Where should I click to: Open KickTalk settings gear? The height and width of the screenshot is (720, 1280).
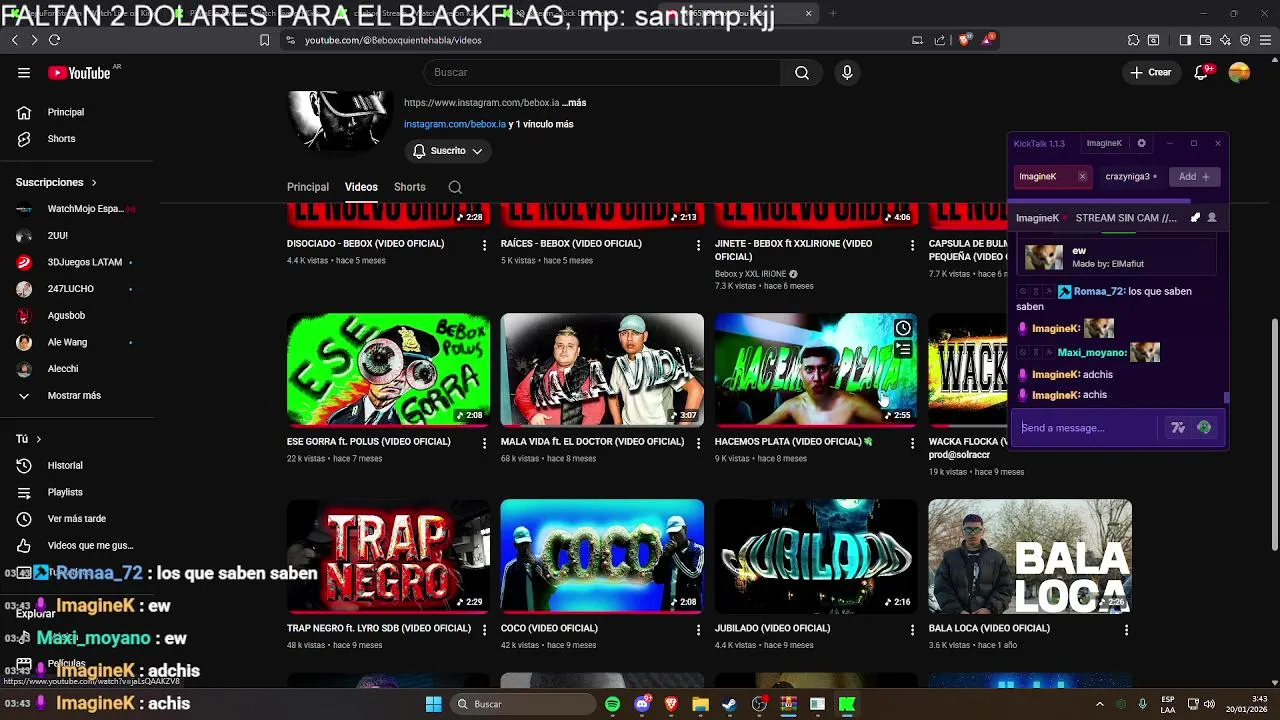(x=1141, y=143)
